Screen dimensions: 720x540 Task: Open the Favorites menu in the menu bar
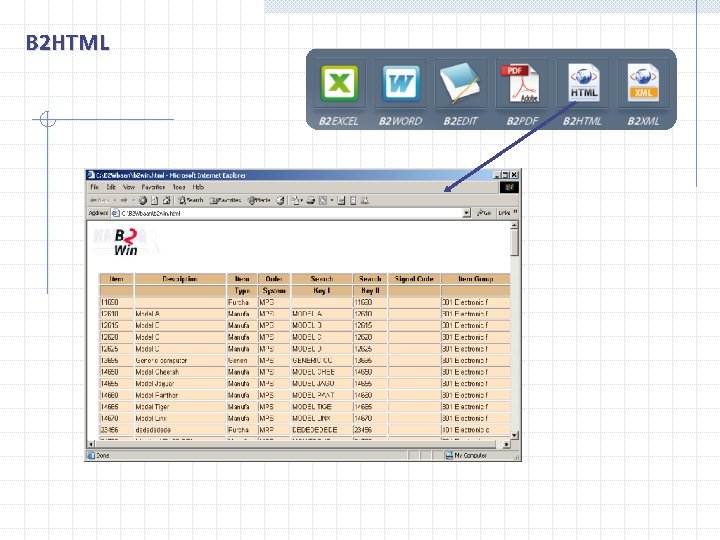[153, 187]
